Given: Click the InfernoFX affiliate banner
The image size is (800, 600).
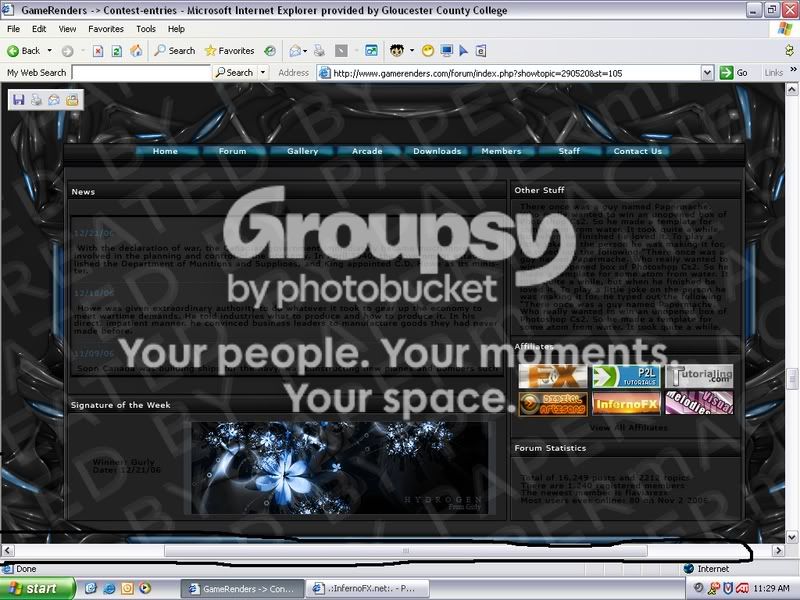Looking at the screenshot, I should click(x=626, y=404).
